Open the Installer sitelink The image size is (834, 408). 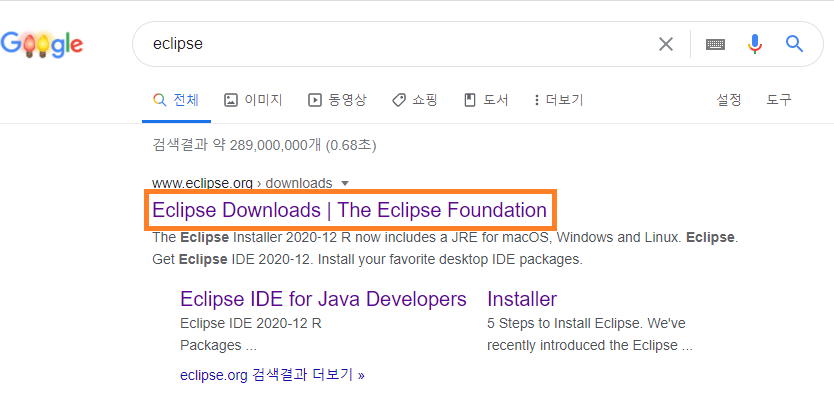click(x=522, y=299)
